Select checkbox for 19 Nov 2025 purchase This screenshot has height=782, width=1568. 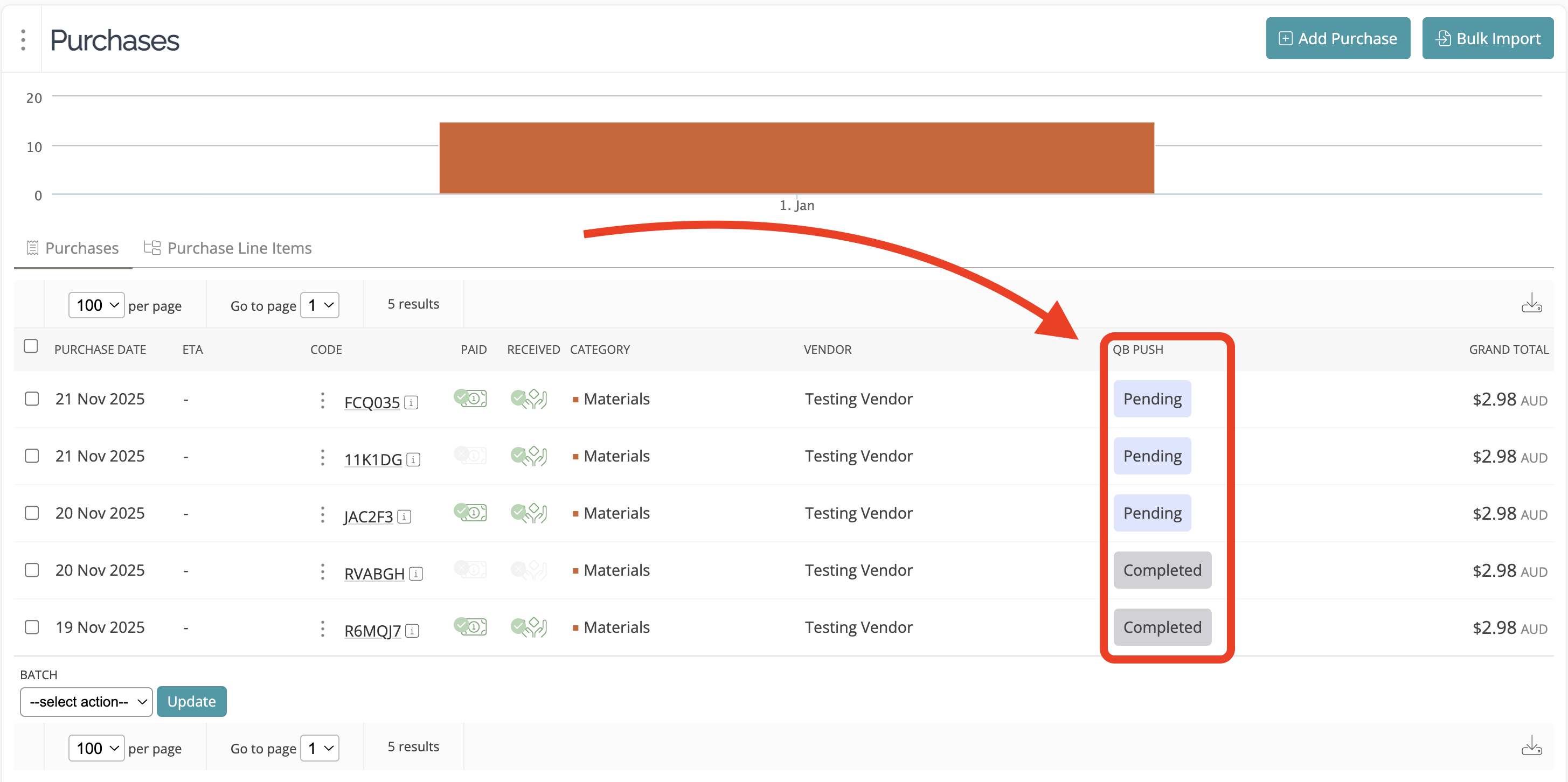[x=32, y=627]
